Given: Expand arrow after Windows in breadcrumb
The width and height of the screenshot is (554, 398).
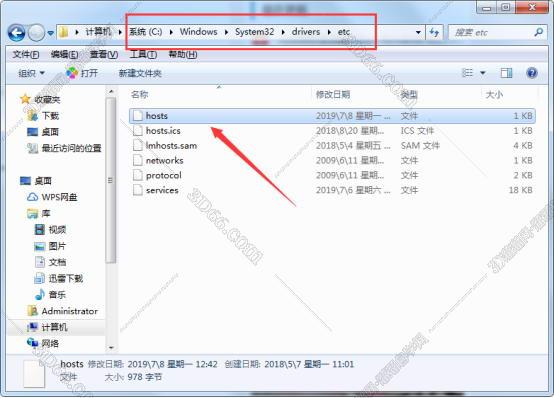Looking at the screenshot, I should click(x=226, y=32).
